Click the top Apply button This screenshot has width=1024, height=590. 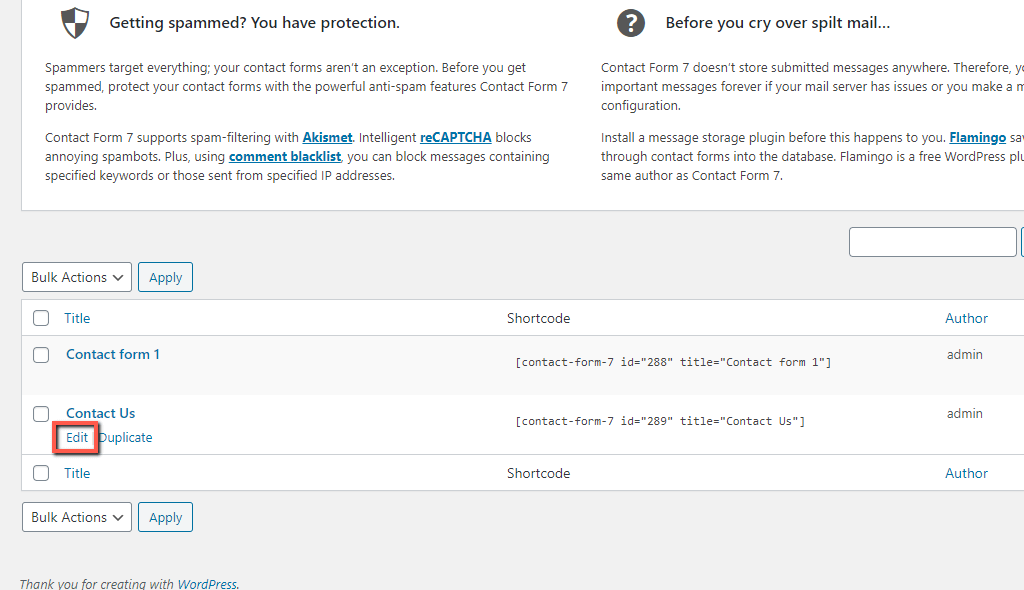click(x=165, y=277)
